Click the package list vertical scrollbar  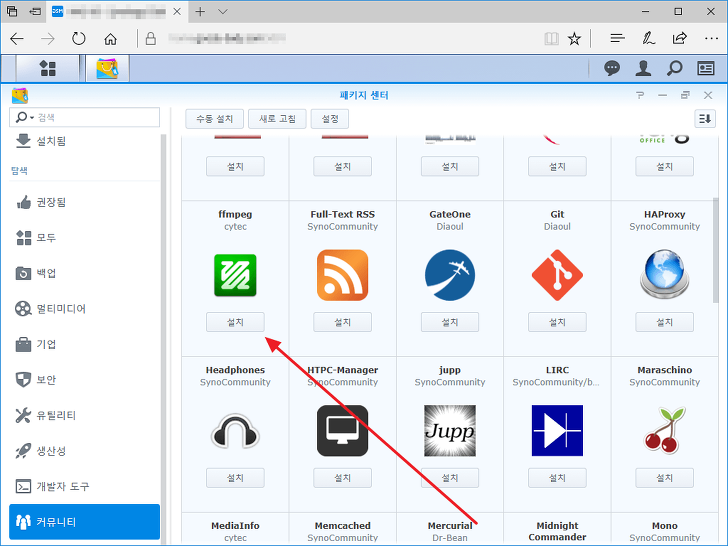(x=715, y=251)
